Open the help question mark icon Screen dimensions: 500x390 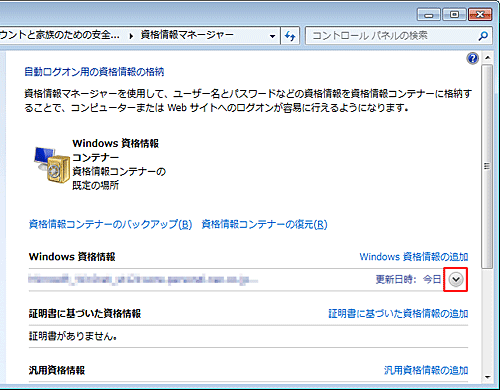472,59
